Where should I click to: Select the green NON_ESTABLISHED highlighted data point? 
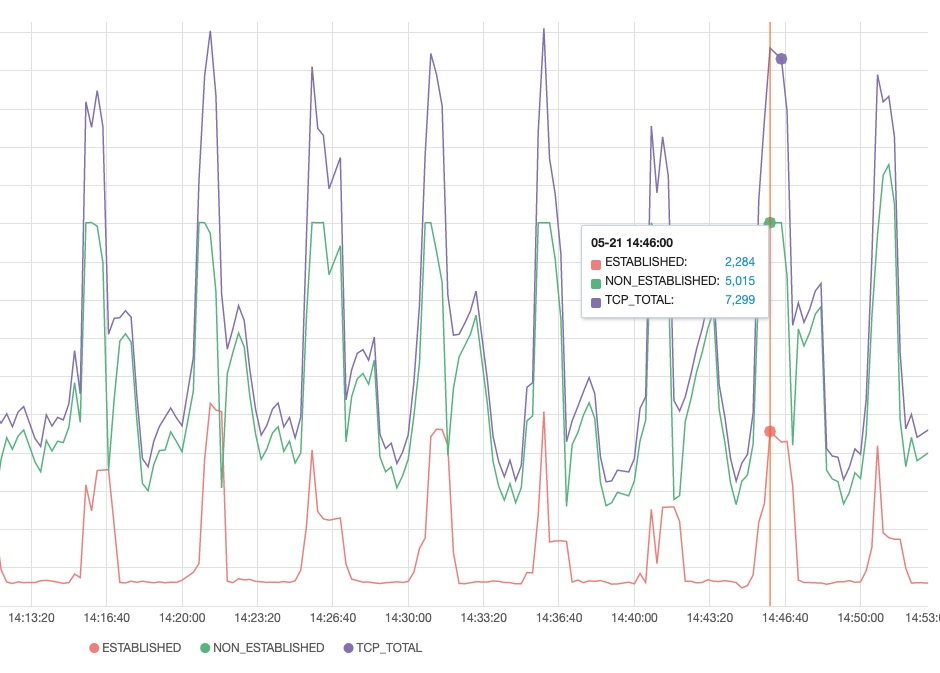click(770, 222)
